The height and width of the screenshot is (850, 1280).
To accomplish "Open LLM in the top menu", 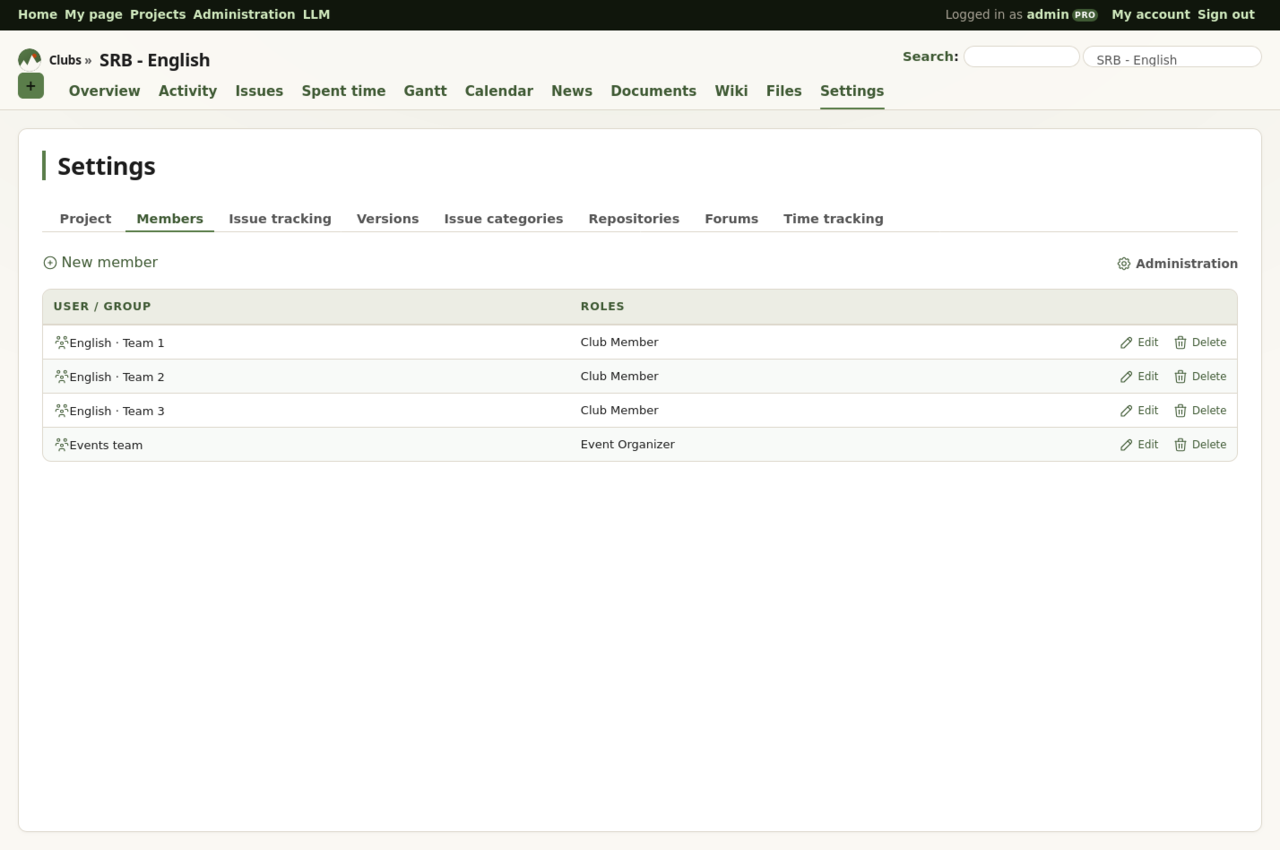I will click(316, 15).
